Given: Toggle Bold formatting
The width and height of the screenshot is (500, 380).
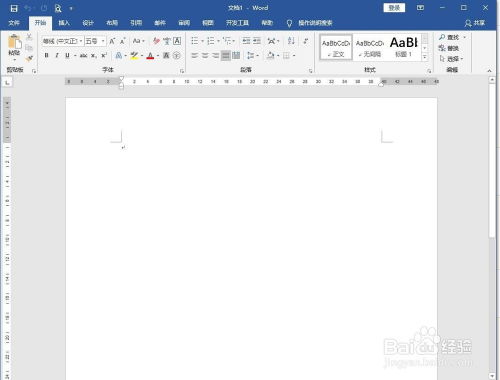Looking at the screenshot, I should [x=46, y=55].
